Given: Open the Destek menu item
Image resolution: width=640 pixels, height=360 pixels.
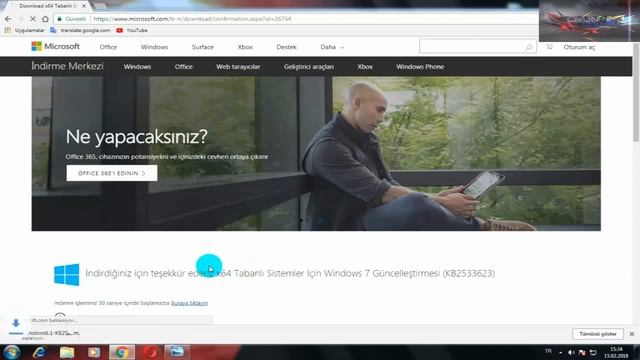Looking at the screenshot, I should (x=286, y=47).
